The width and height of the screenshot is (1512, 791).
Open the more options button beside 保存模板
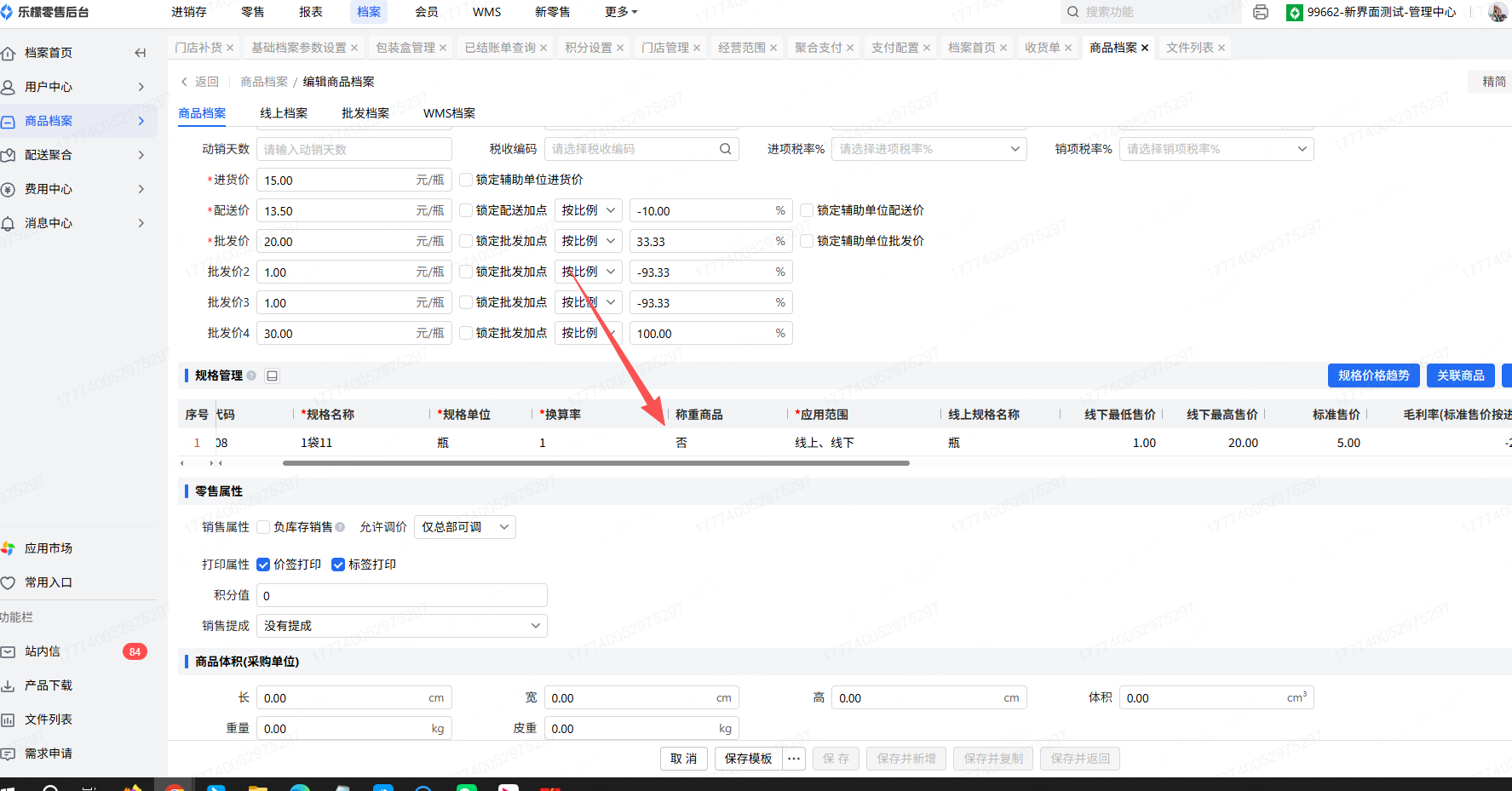(x=794, y=759)
